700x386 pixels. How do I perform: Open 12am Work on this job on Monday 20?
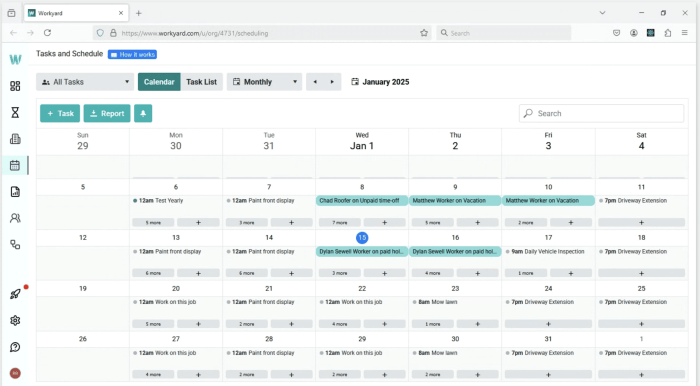coord(165,302)
